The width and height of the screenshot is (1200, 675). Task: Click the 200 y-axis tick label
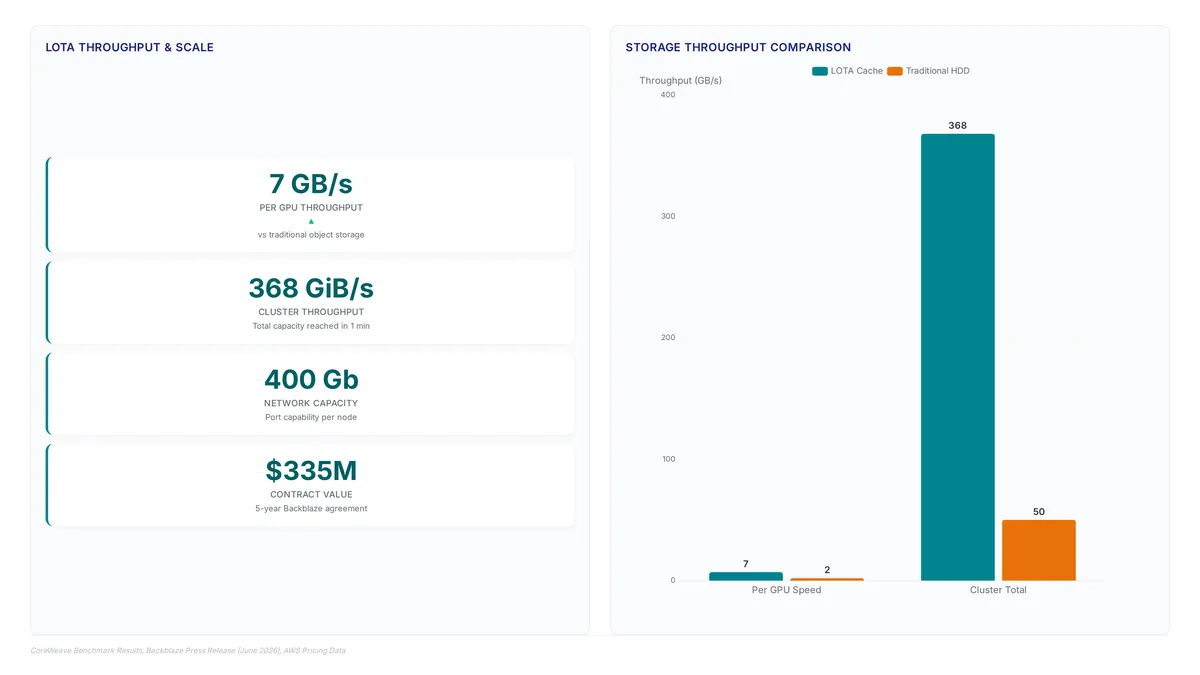(x=668, y=338)
